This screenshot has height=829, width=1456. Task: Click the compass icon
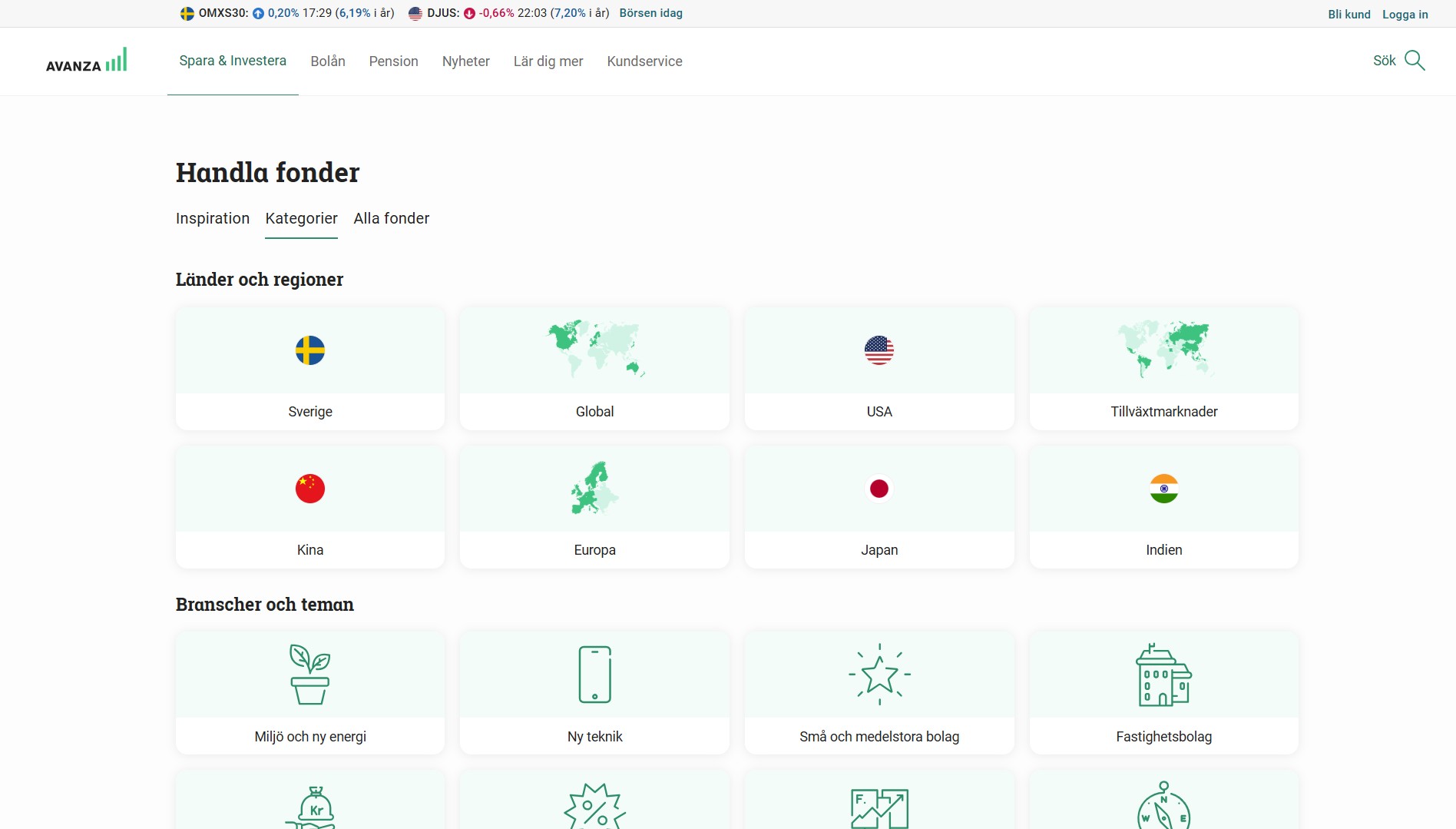(x=1164, y=806)
